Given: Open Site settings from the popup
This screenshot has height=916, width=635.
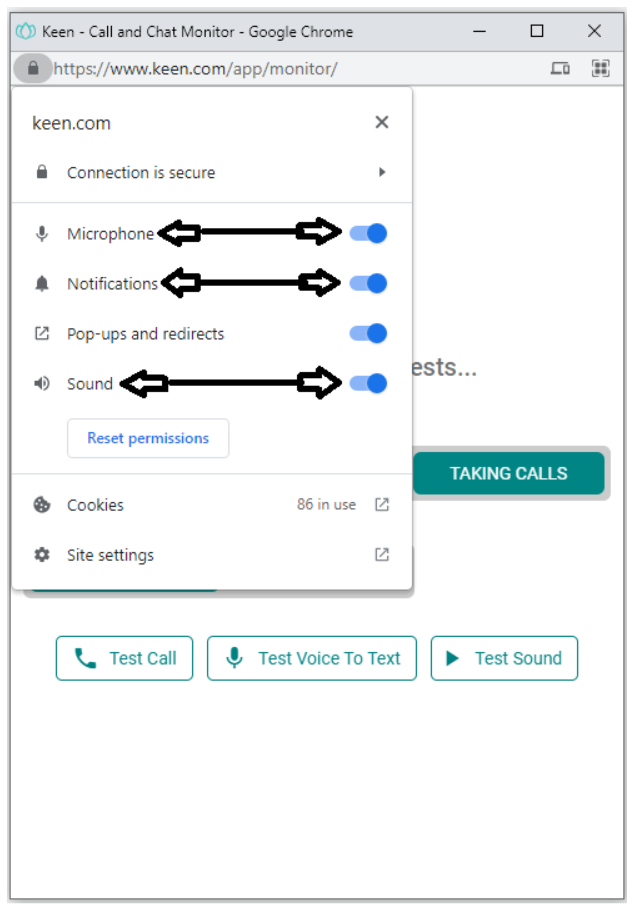Looking at the screenshot, I should (x=110, y=555).
